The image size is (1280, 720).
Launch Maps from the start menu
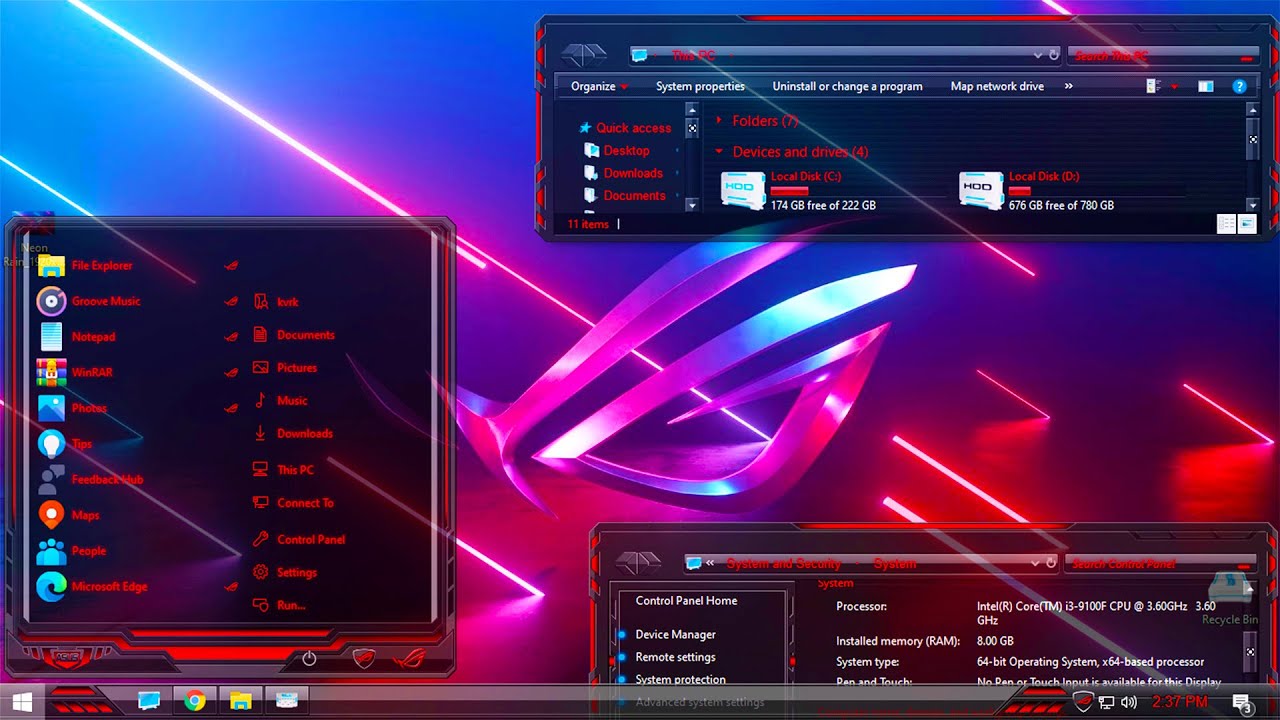[85, 515]
